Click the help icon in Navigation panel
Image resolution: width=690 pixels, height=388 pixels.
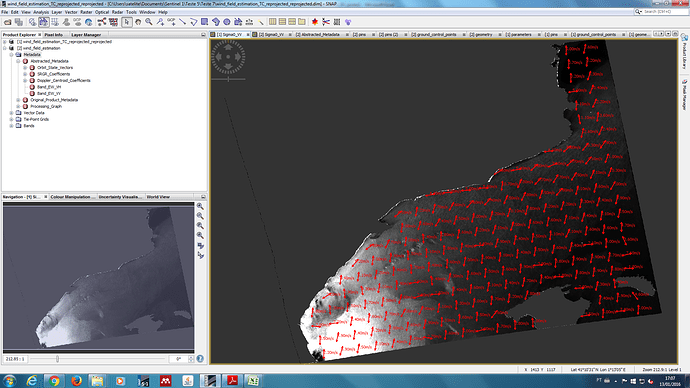point(200,359)
